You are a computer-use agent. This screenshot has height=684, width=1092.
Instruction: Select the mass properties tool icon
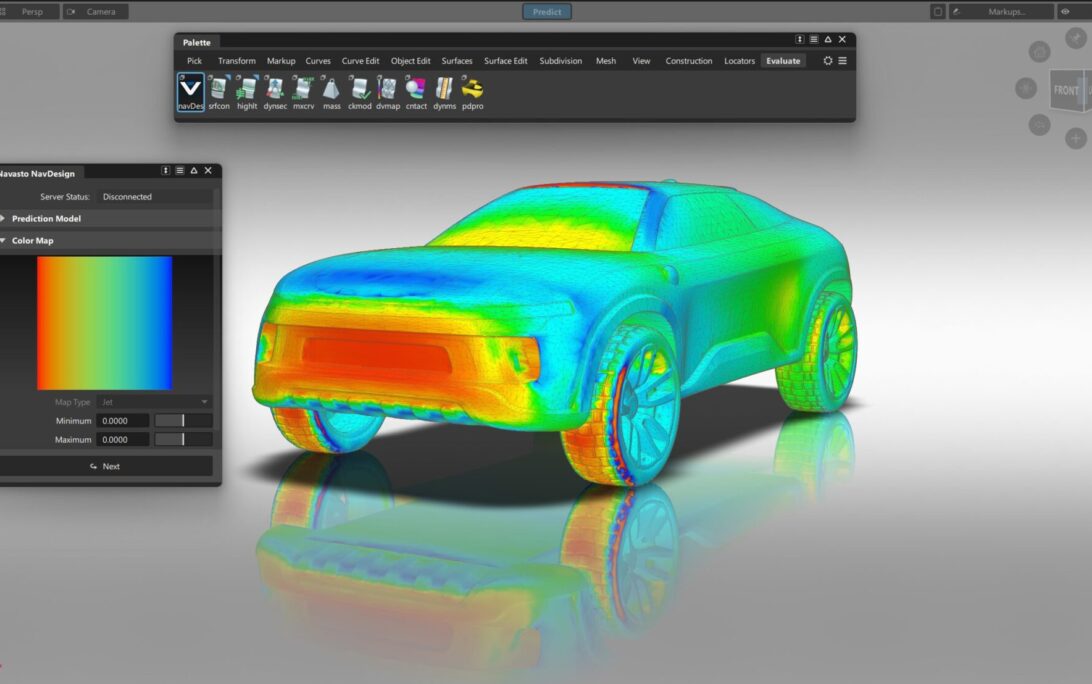pyautogui.click(x=331, y=89)
